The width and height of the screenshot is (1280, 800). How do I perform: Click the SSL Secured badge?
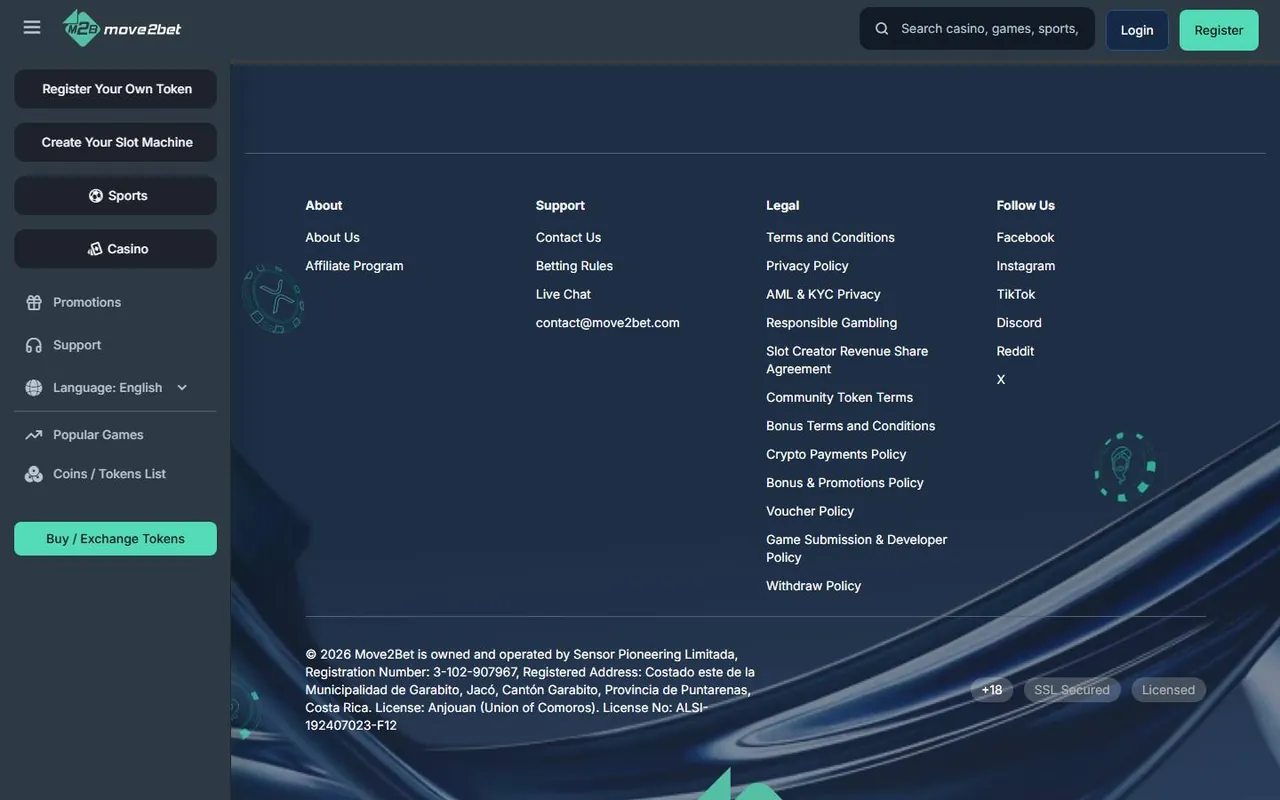[x=1072, y=690]
